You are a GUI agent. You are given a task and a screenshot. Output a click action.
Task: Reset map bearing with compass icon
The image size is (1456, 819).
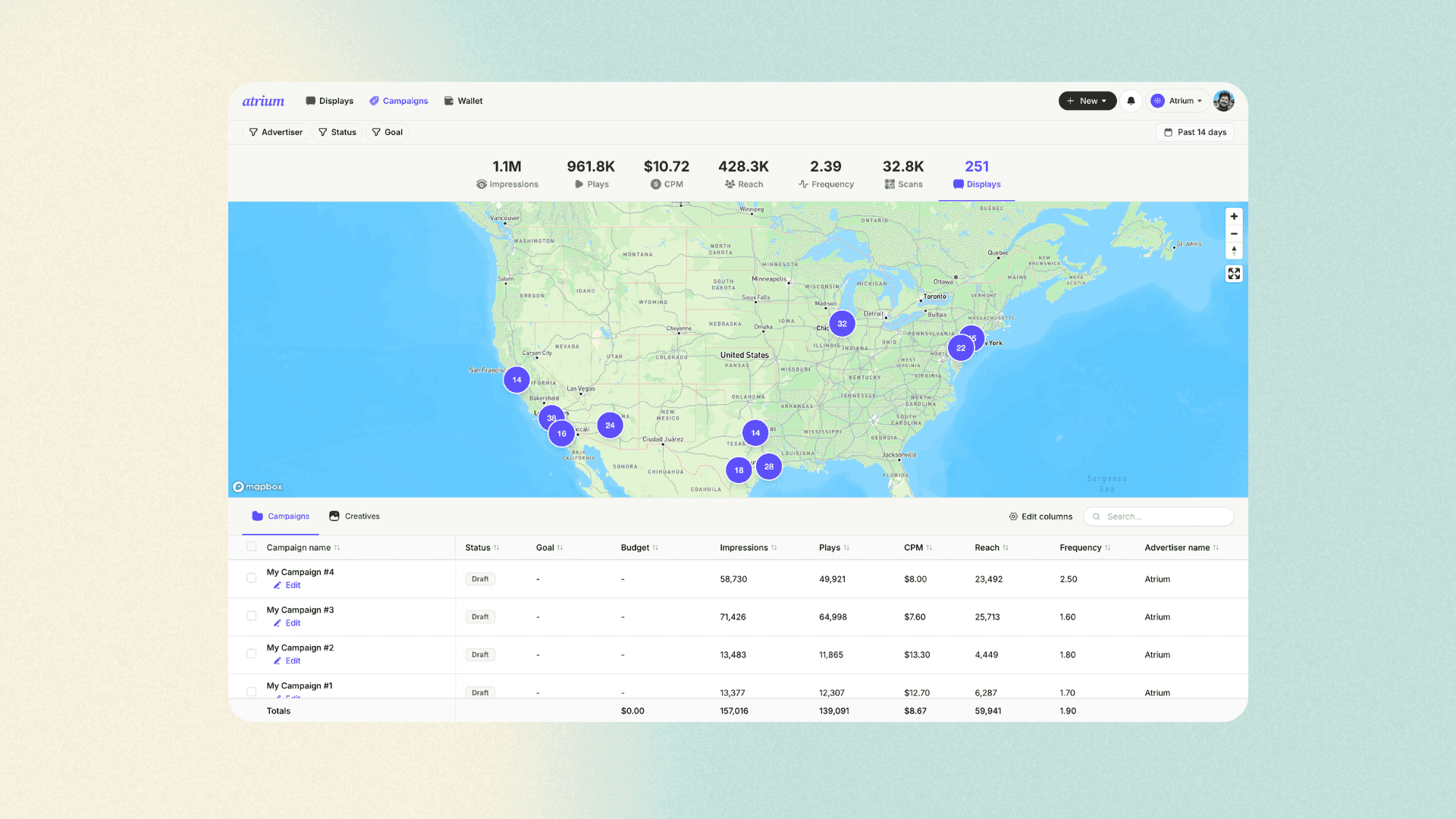pyautogui.click(x=1234, y=250)
